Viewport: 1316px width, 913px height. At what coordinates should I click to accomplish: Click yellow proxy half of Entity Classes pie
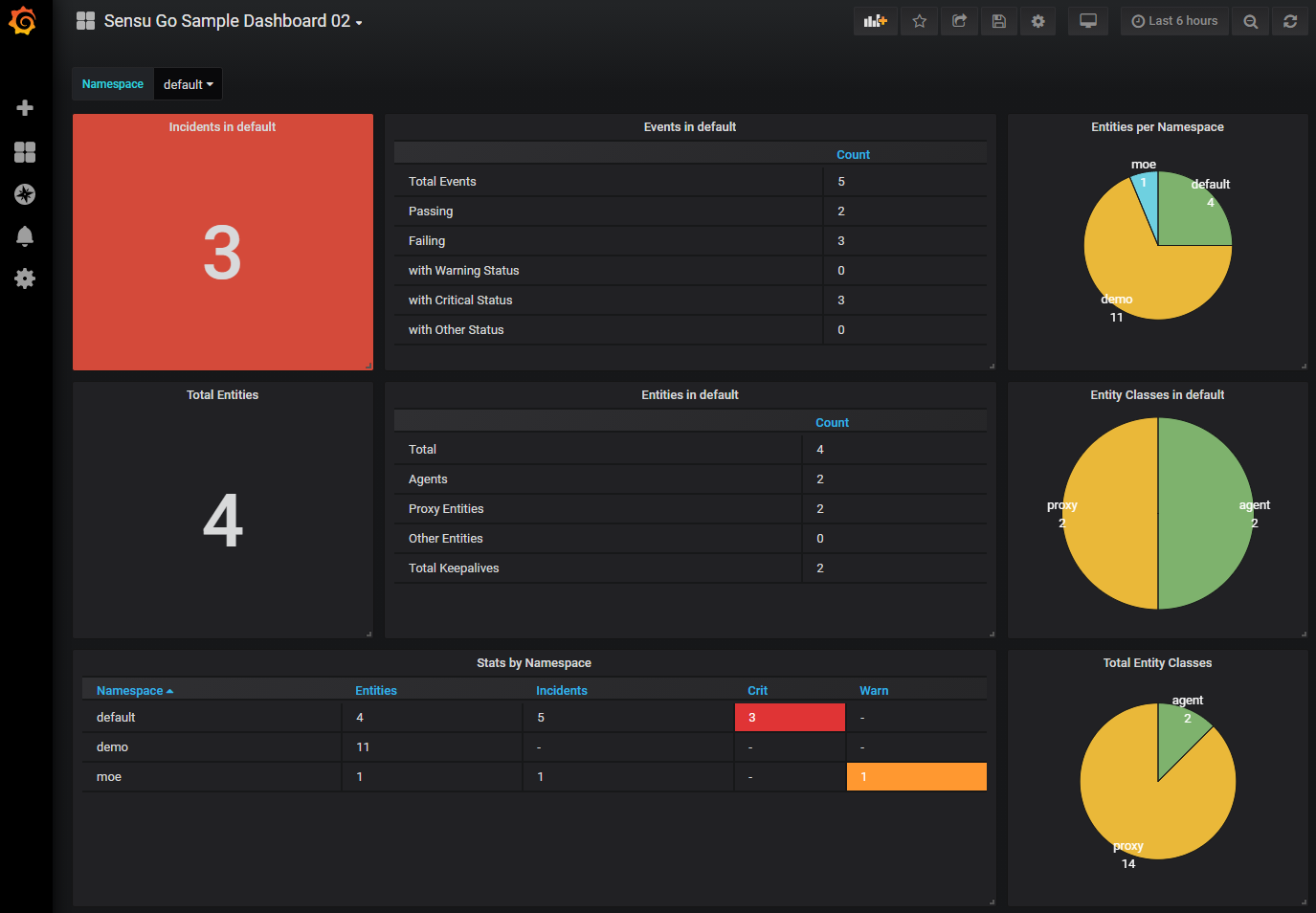pyautogui.click(x=1110, y=514)
